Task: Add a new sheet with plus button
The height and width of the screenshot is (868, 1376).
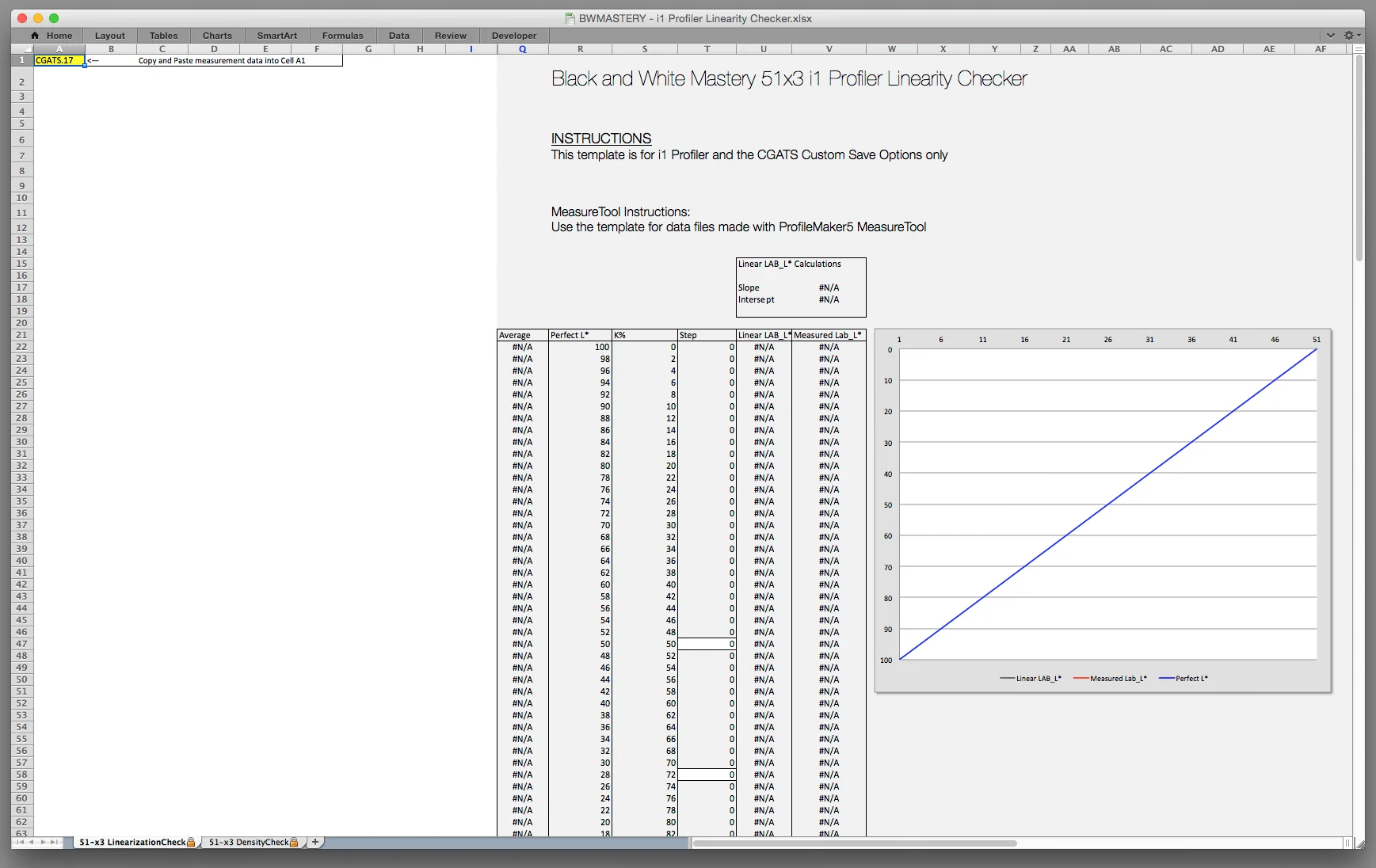Action: (315, 842)
